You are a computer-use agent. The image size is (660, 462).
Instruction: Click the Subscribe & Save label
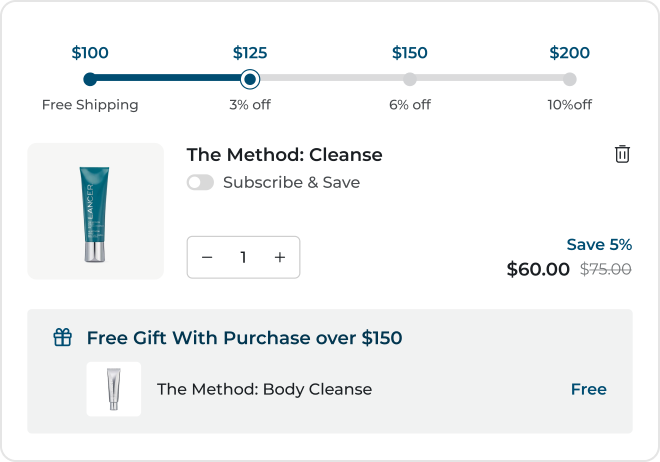tap(291, 183)
